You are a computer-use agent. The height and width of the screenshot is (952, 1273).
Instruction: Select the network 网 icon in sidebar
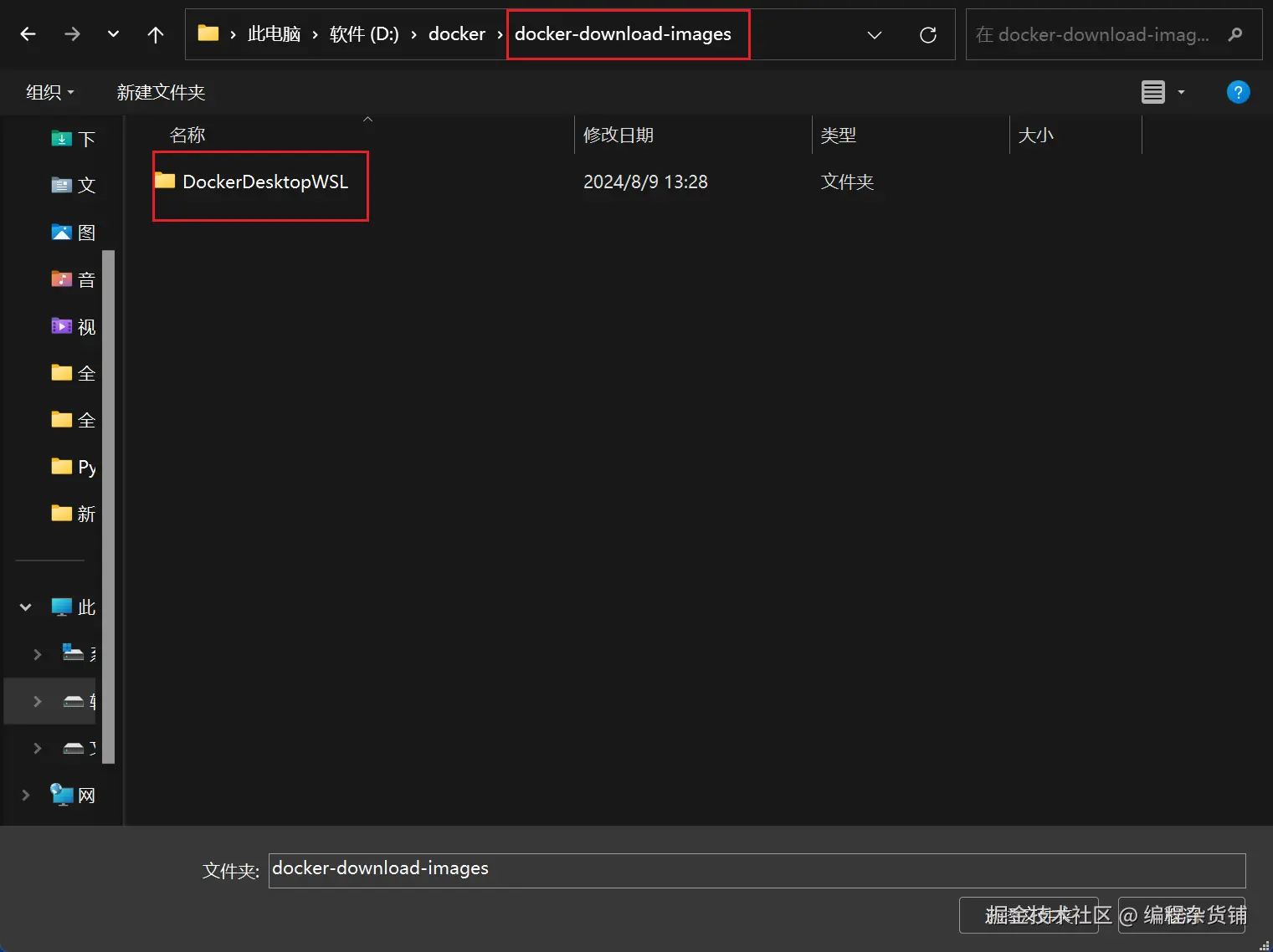point(61,795)
